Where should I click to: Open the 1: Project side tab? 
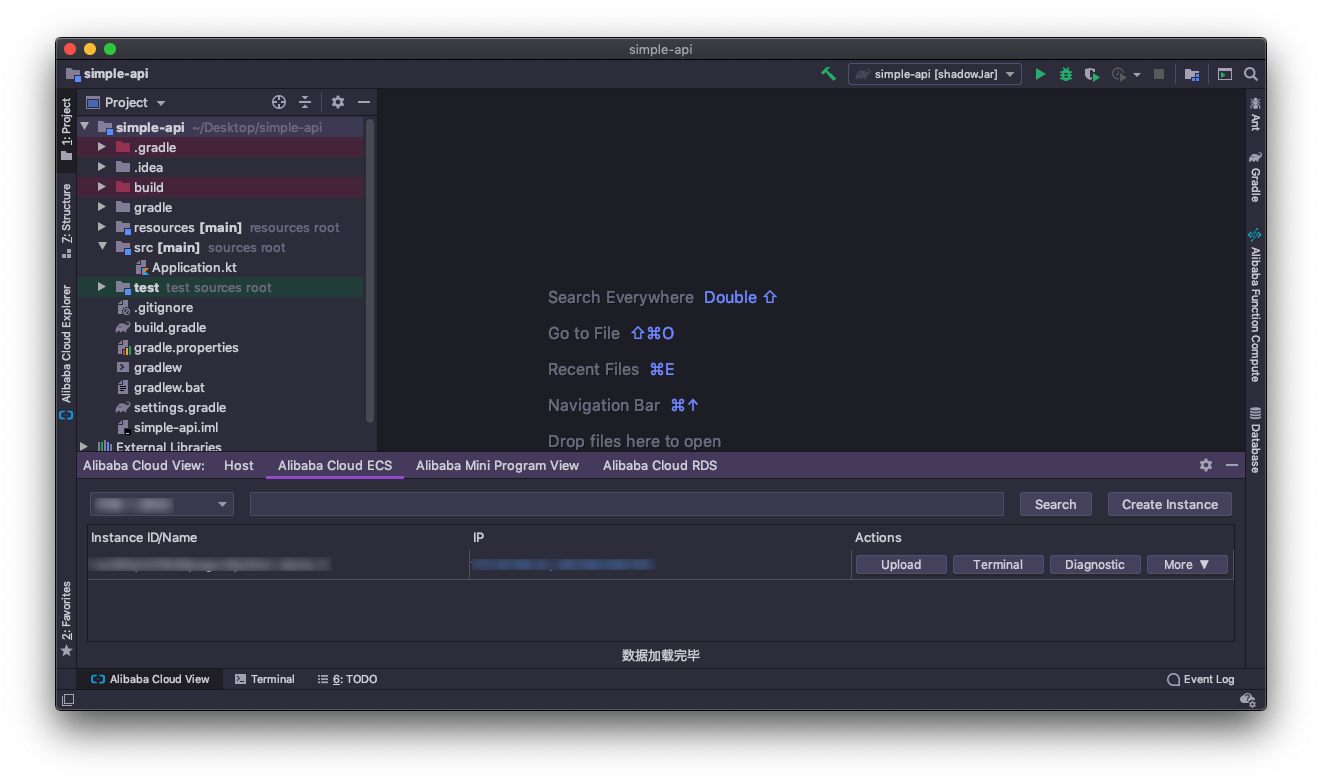click(67, 129)
